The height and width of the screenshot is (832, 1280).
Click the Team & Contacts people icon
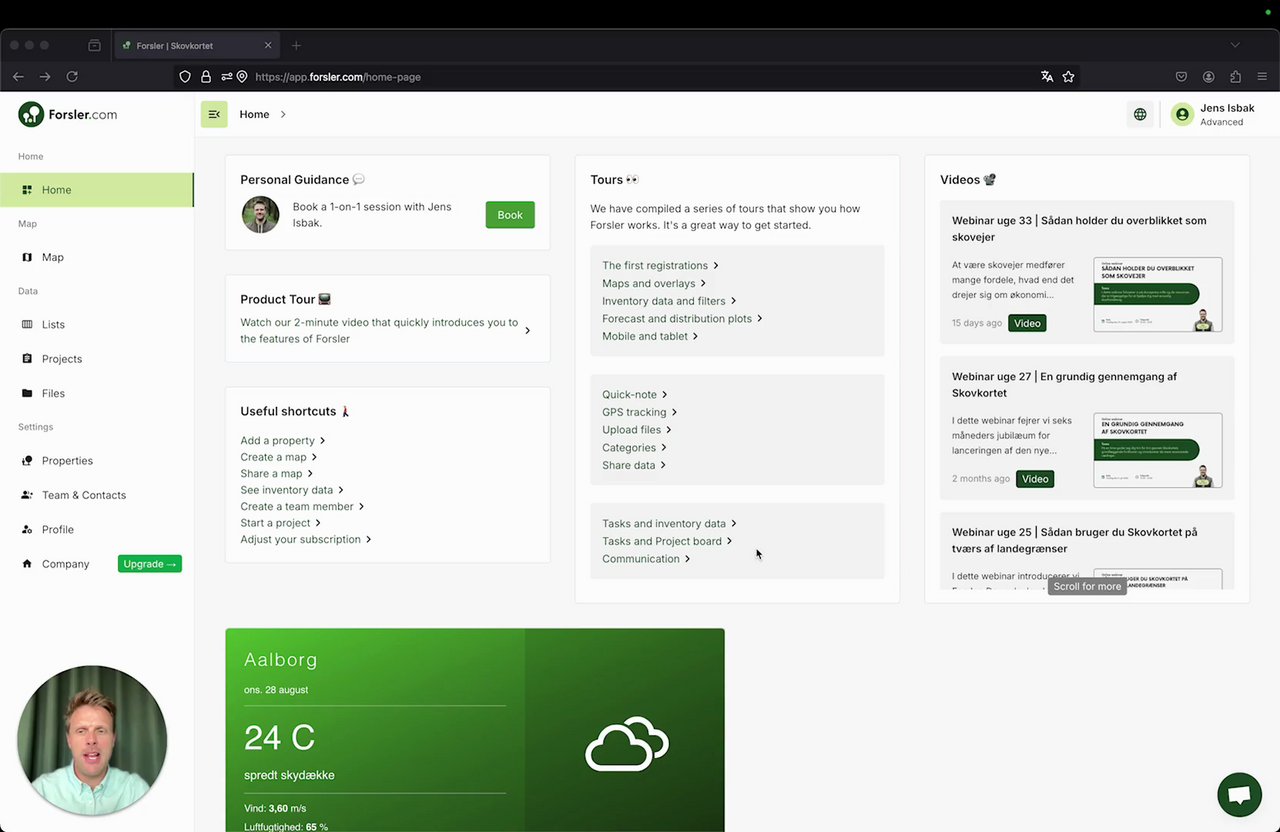27,495
